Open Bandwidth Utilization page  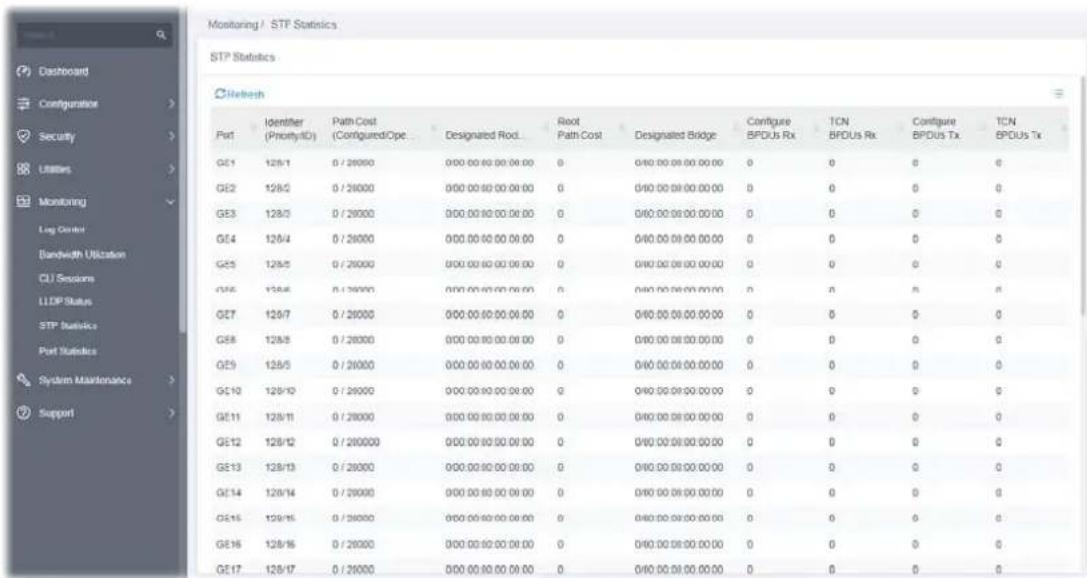click(82, 254)
